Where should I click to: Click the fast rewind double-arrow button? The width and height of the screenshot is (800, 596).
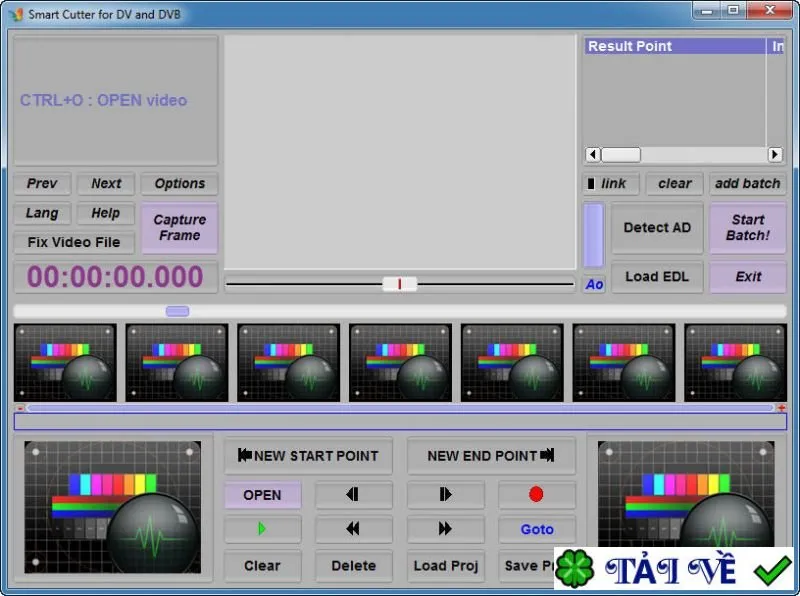pos(354,529)
